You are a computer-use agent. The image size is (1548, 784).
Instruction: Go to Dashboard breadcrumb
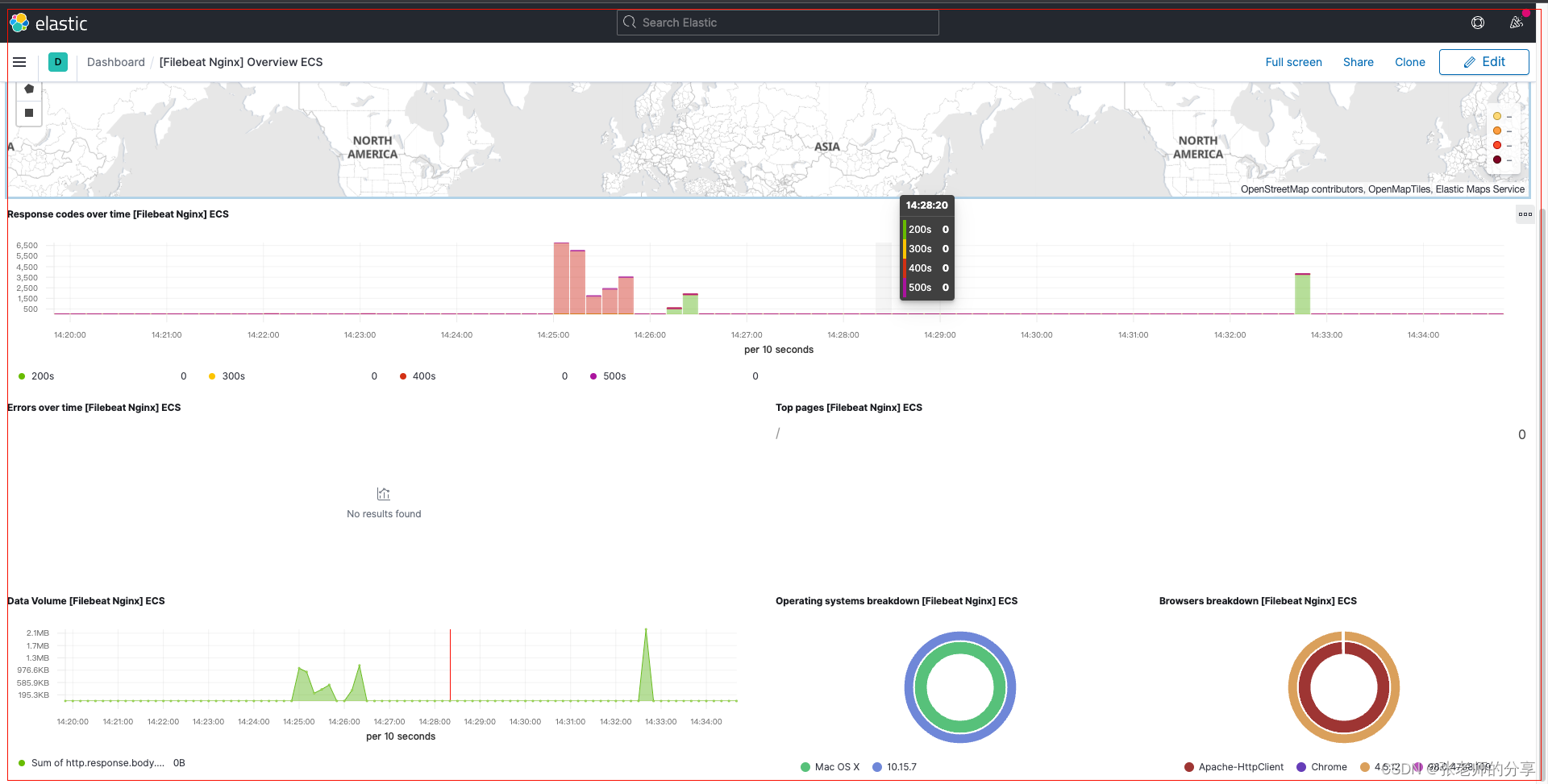click(x=116, y=62)
